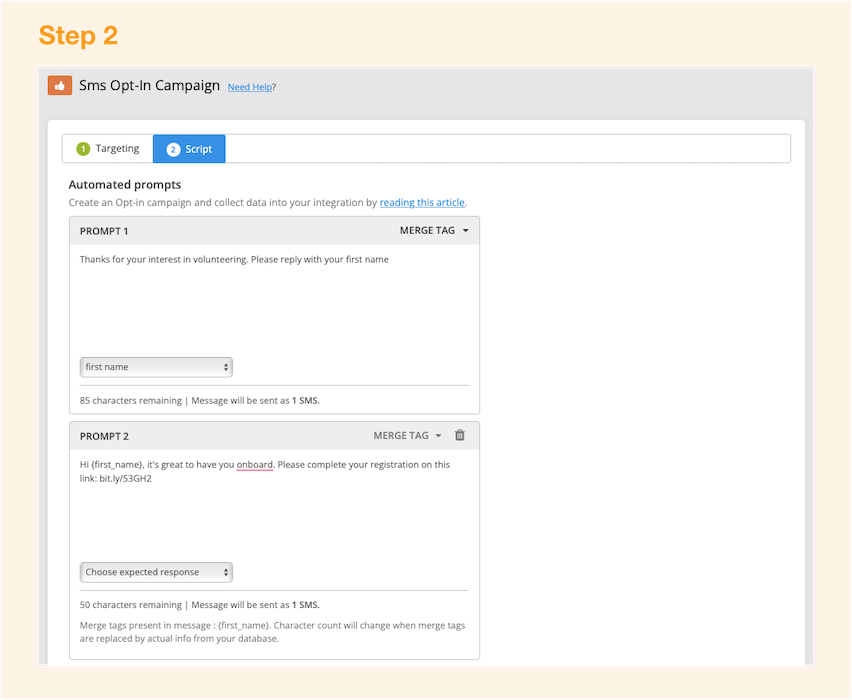The height and width of the screenshot is (700, 852).
Task: Click the step 2 circle in Script tab
Action: click(173, 149)
